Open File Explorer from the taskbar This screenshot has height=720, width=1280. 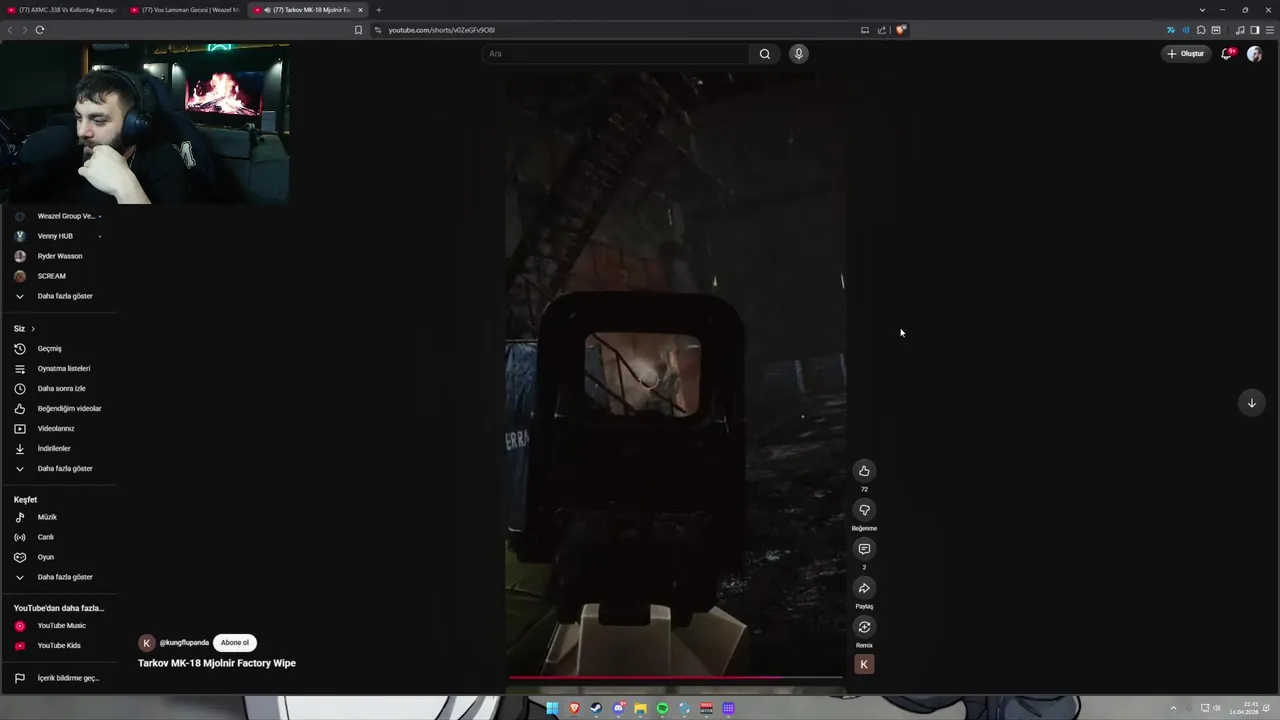(x=640, y=708)
